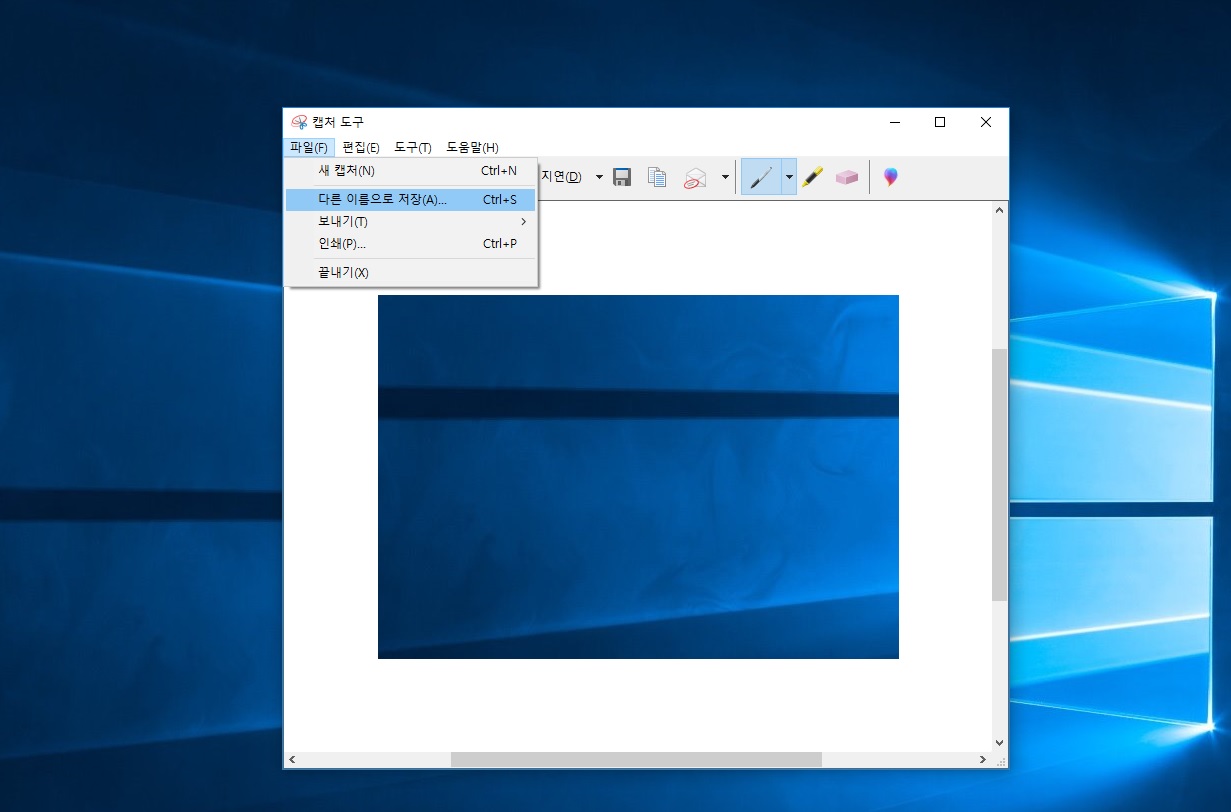Click the horizontal scrollbar thumb
Image resolution: width=1231 pixels, height=812 pixels.
636,760
